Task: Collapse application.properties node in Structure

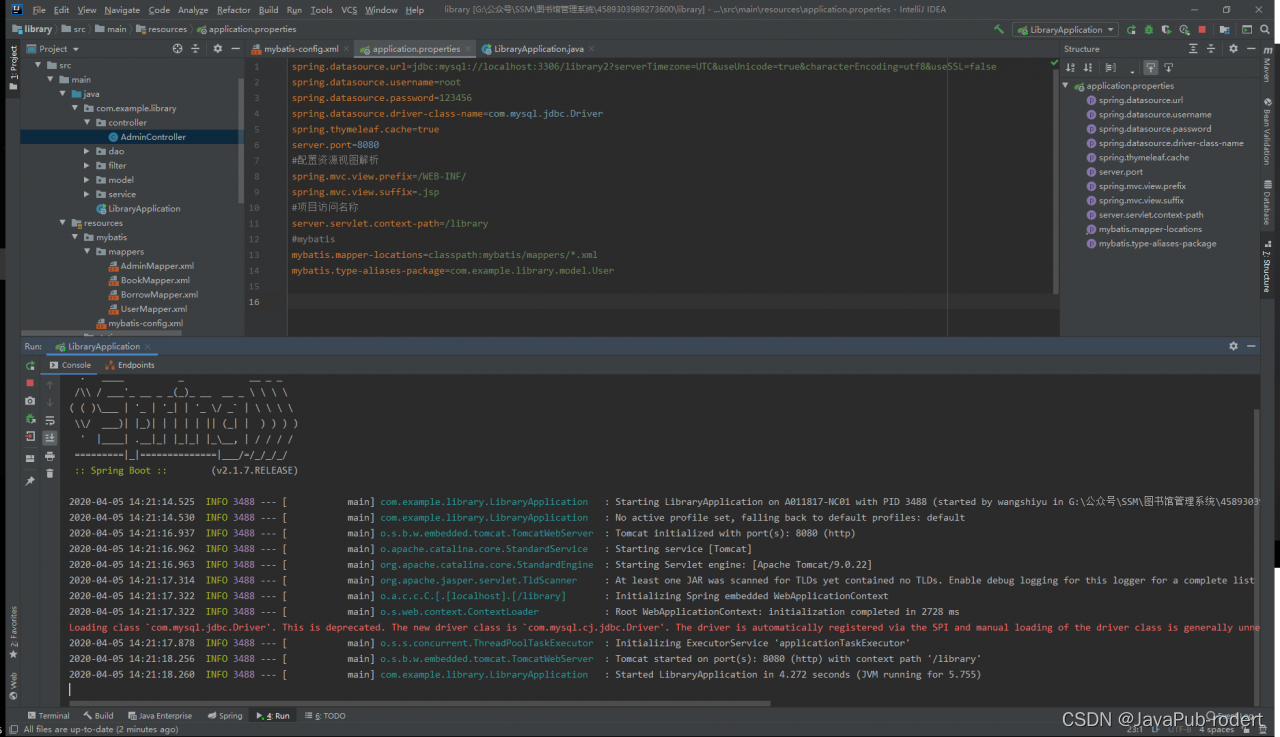Action: point(1066,86)
